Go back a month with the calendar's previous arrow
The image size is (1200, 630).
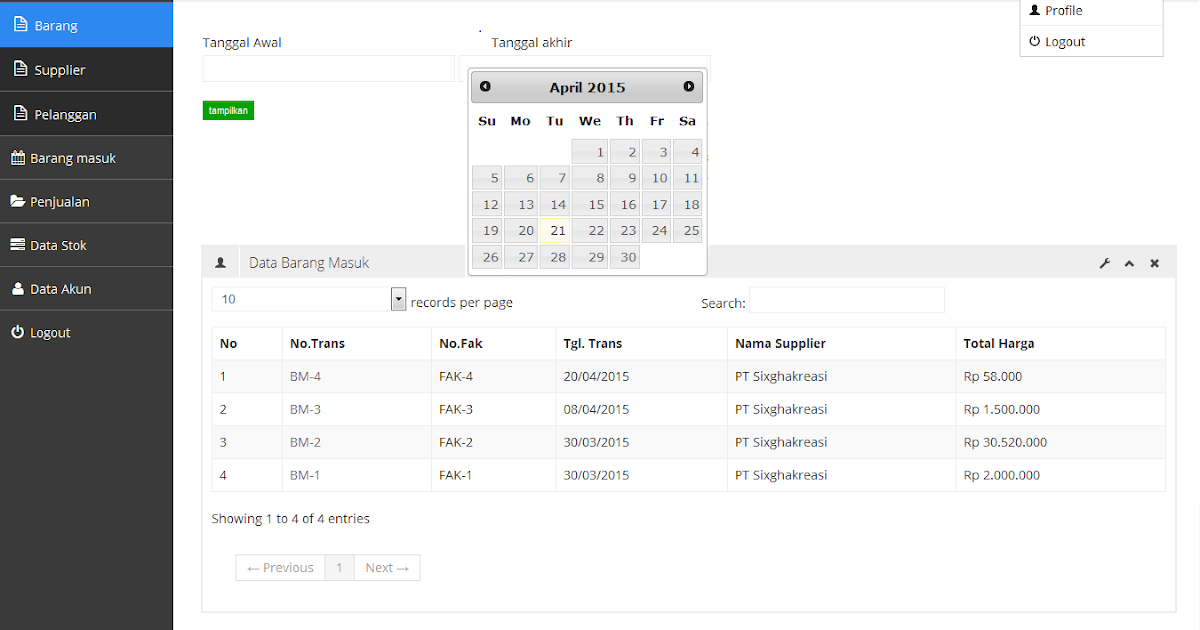coord(485,86)
